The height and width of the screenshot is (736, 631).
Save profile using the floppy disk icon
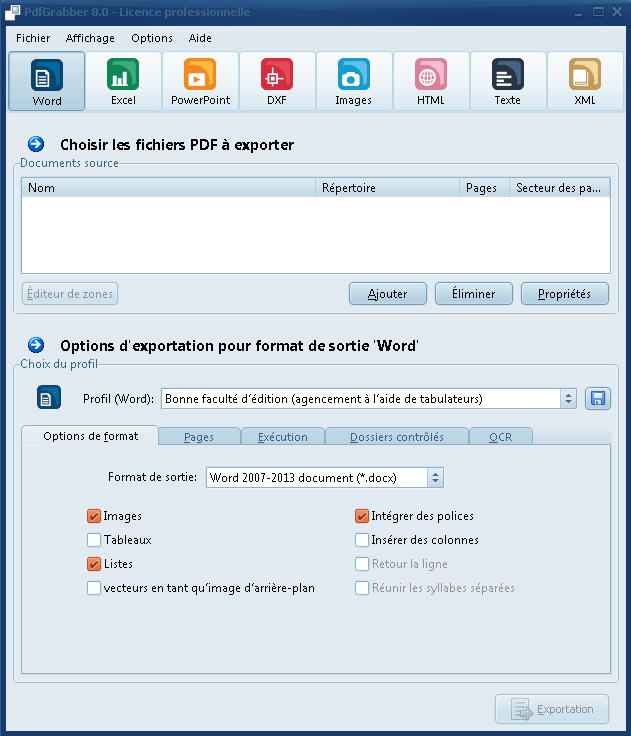[598, 399]
